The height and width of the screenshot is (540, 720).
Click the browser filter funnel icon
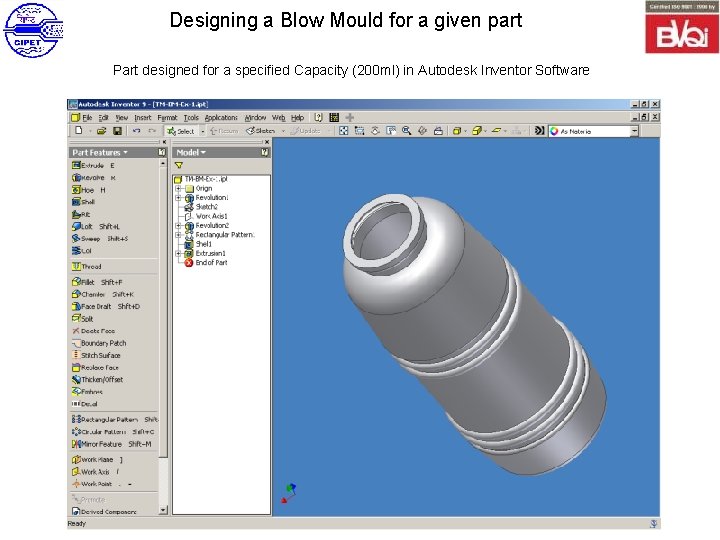coord(179,165)
